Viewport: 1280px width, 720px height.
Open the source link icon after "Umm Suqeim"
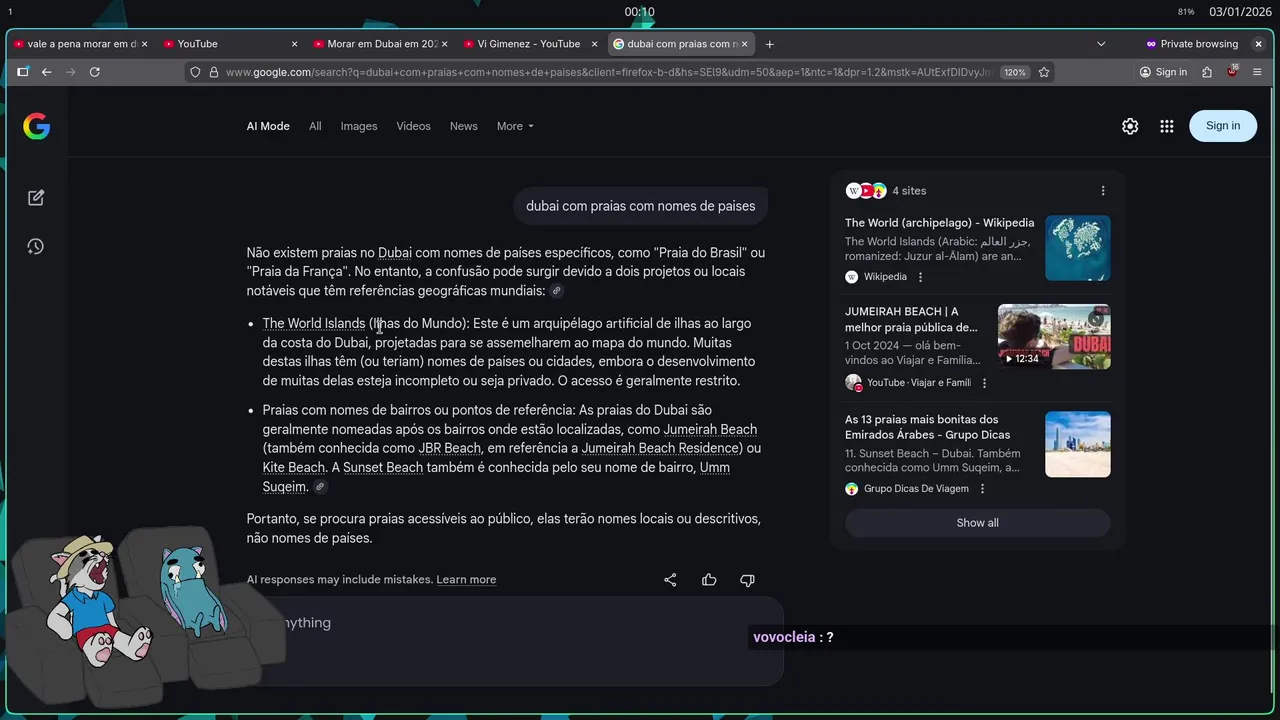click(320, 487)
